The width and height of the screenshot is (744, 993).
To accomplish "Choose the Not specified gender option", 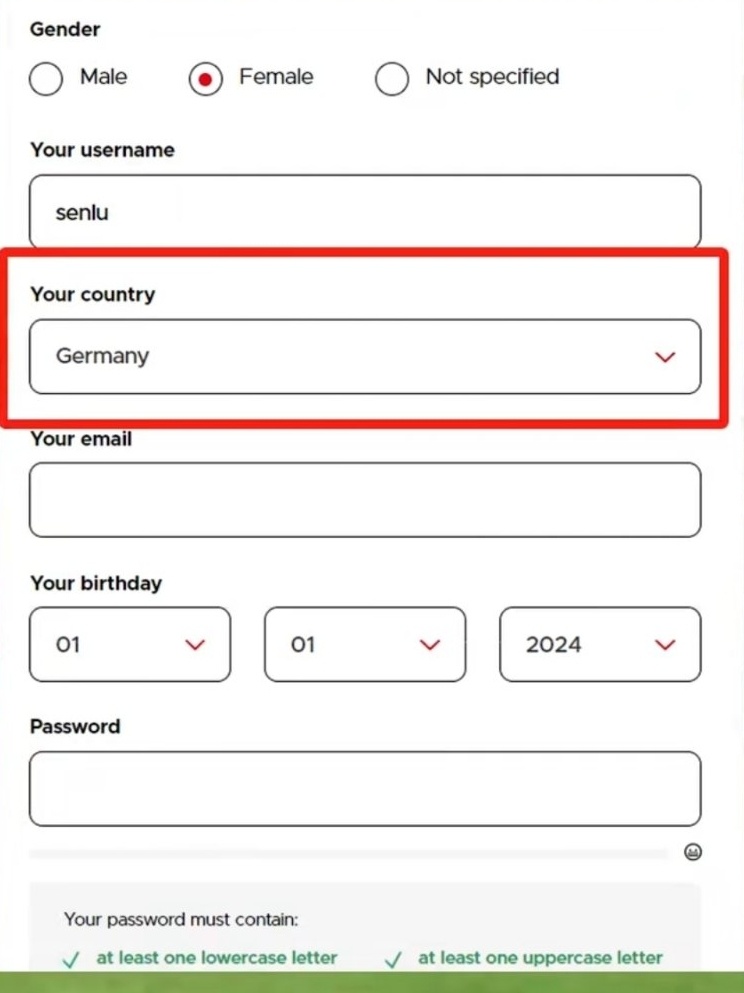I will pyautogui.click(x=392, y=78).
